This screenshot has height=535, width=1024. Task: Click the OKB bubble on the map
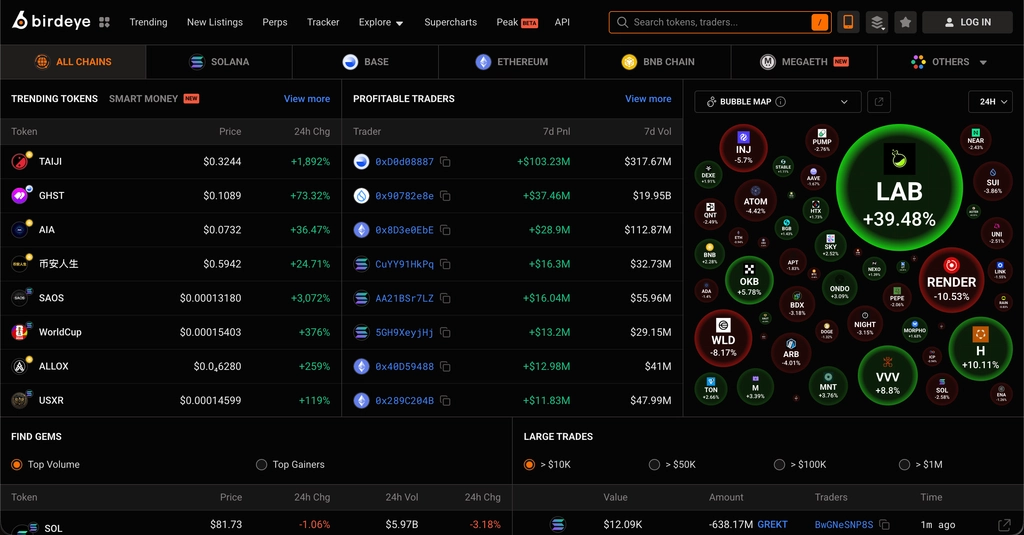pyautogui.click(x=749, y=281)
